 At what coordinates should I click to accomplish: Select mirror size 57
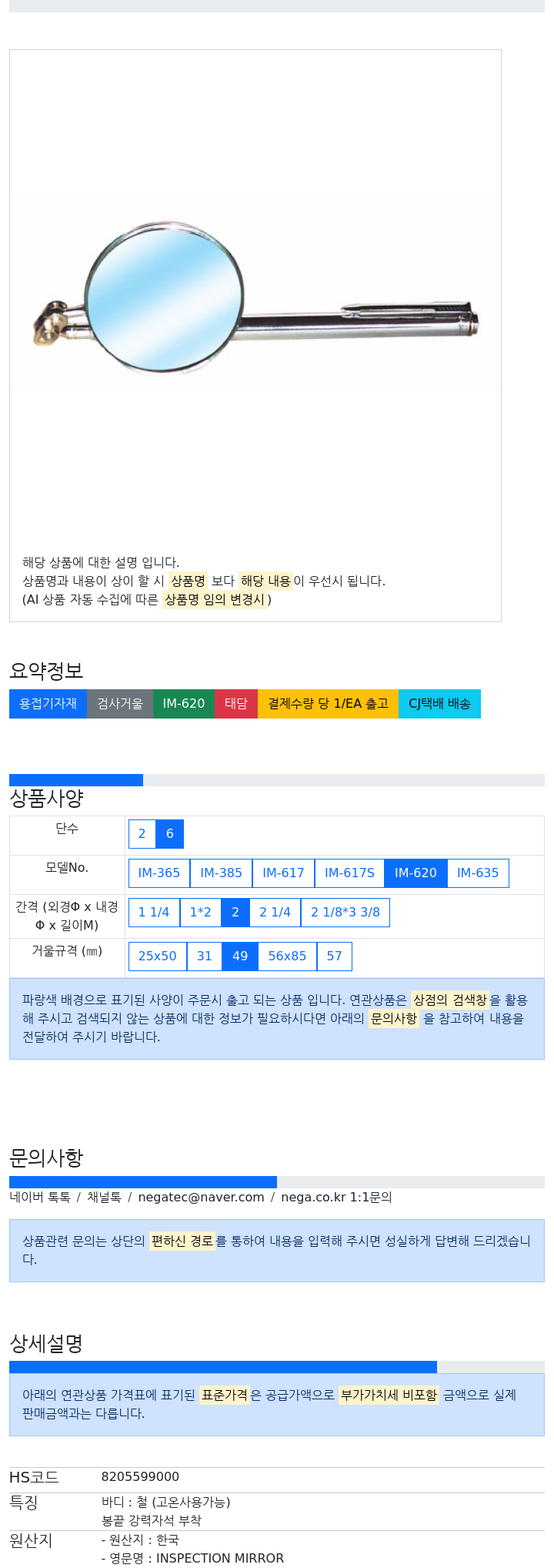335,957
